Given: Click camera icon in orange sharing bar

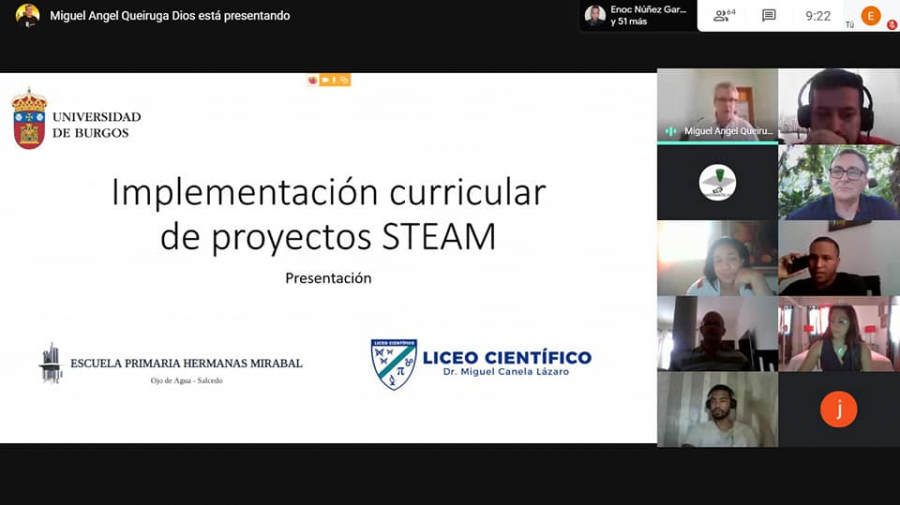Looking at the screenshot, I should click(325, 80).
